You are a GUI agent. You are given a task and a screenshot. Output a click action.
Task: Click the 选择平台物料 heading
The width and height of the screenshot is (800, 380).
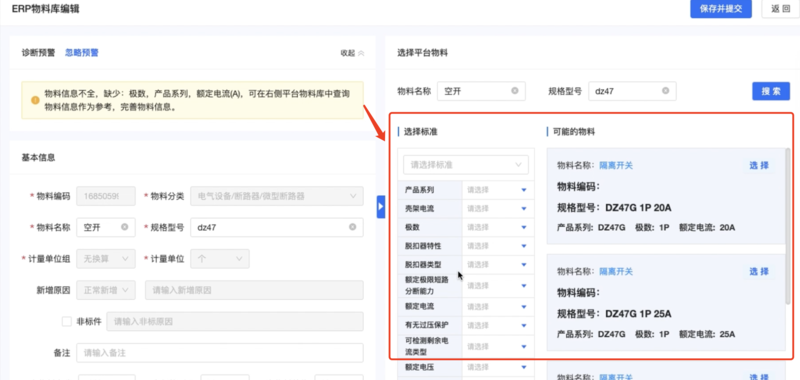(x=422, y=53)
